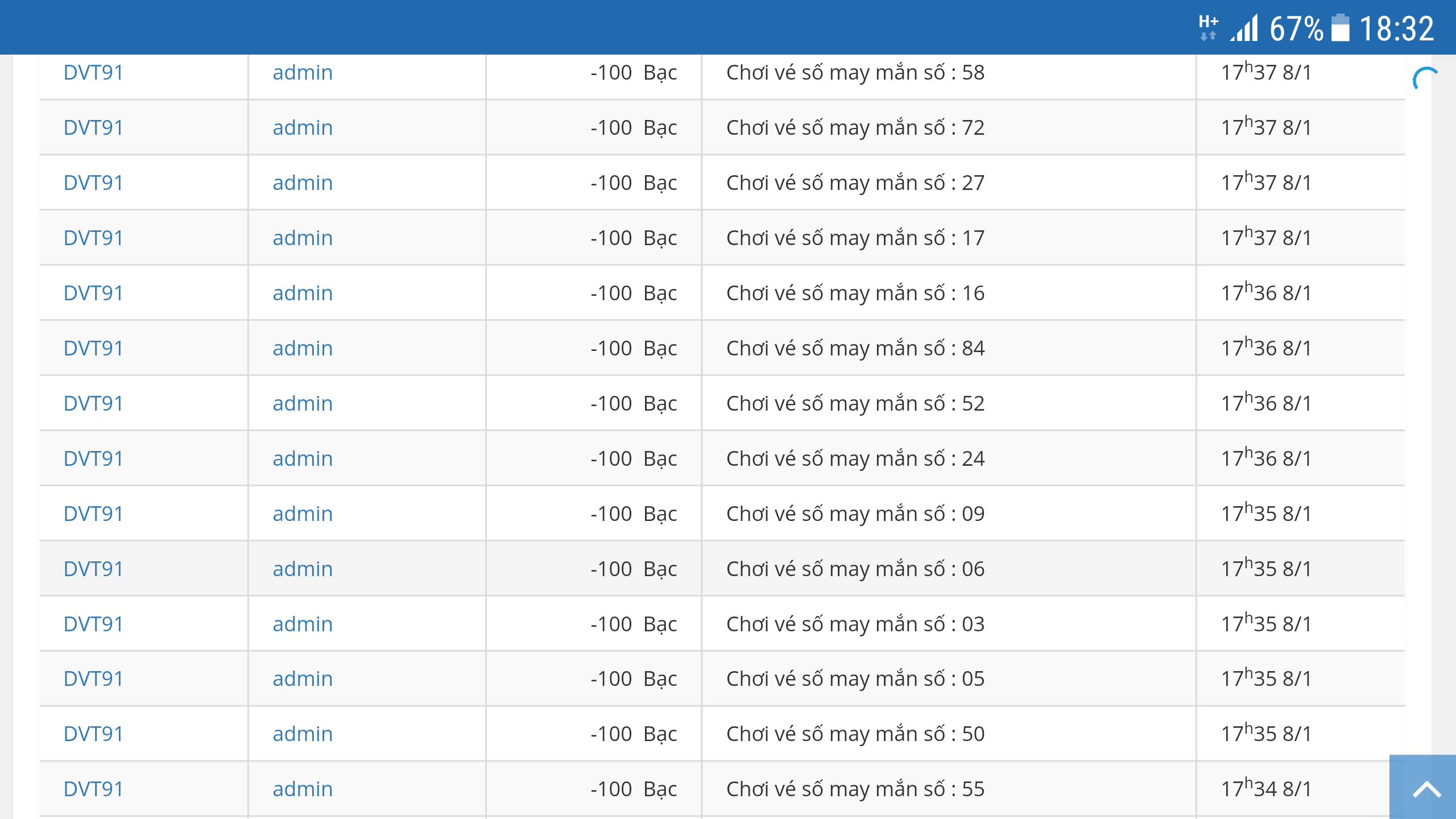Open DVT91 link in row số 27
Screen dimensions: 1456x819
93,183
